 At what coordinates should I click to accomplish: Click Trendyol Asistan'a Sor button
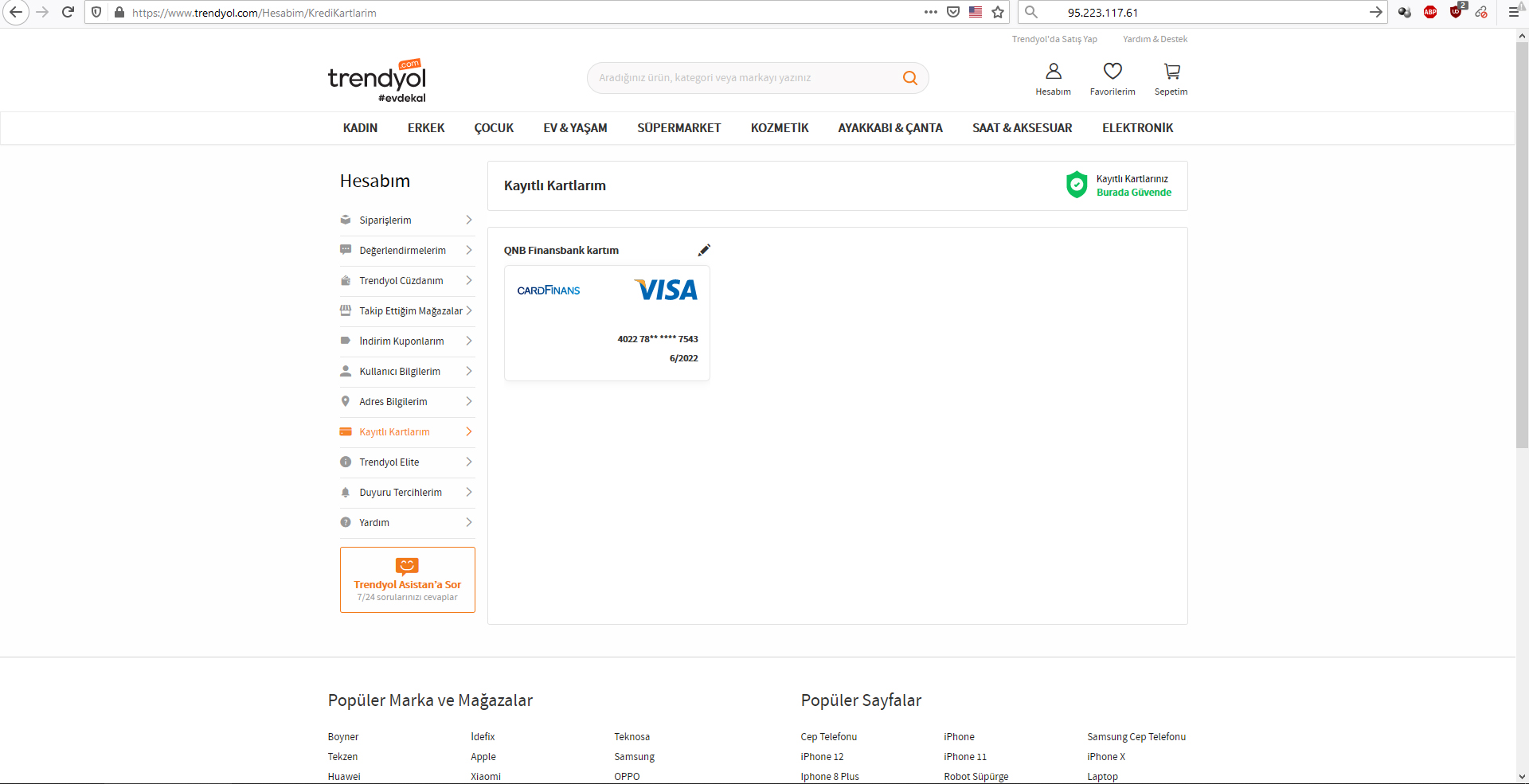tap(407, 580)
